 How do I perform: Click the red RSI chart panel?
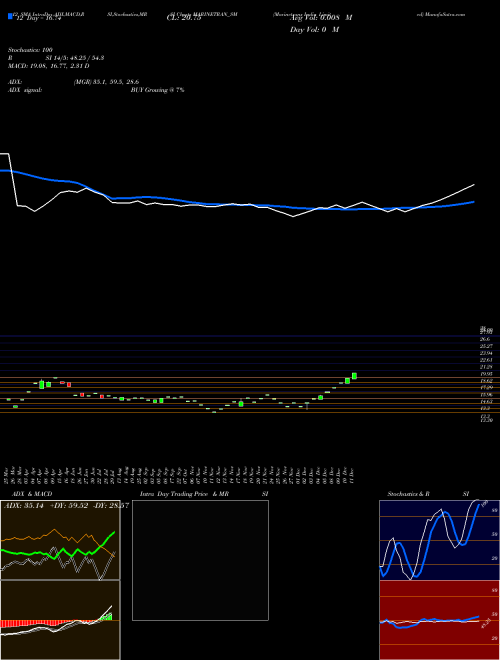pyautogui.click(x=439, y=620)
